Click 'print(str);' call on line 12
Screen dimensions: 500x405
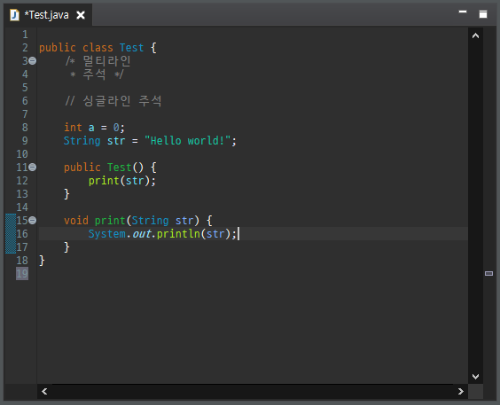(x=122, y=181)
